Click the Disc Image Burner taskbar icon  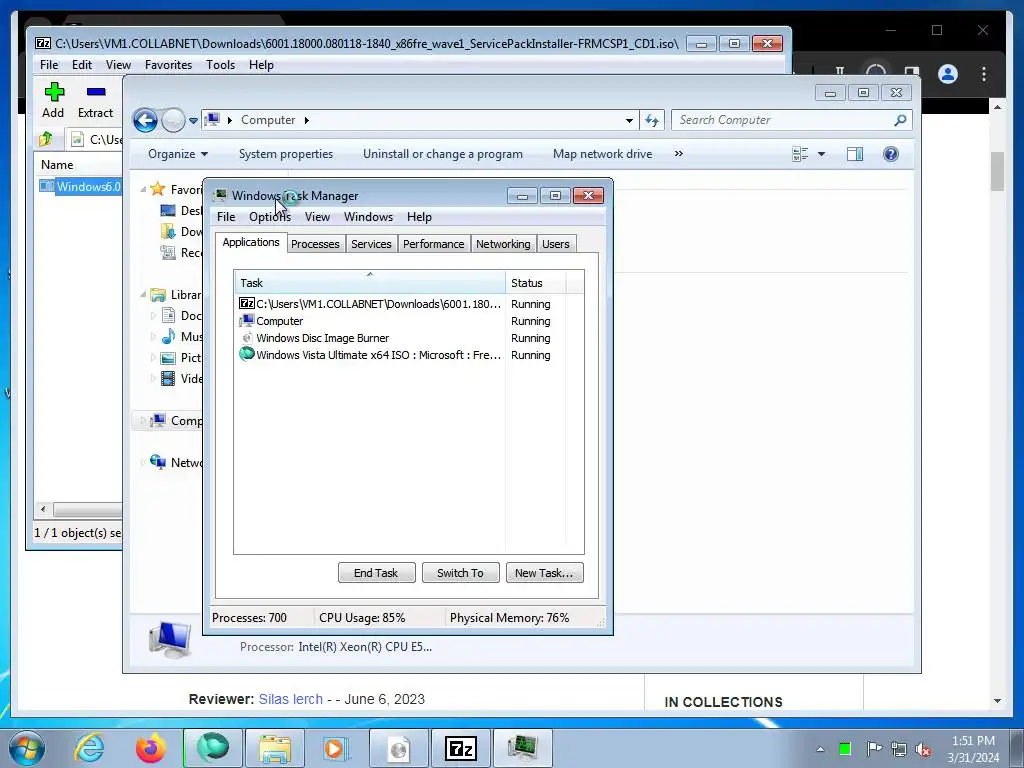coord(398,748)
